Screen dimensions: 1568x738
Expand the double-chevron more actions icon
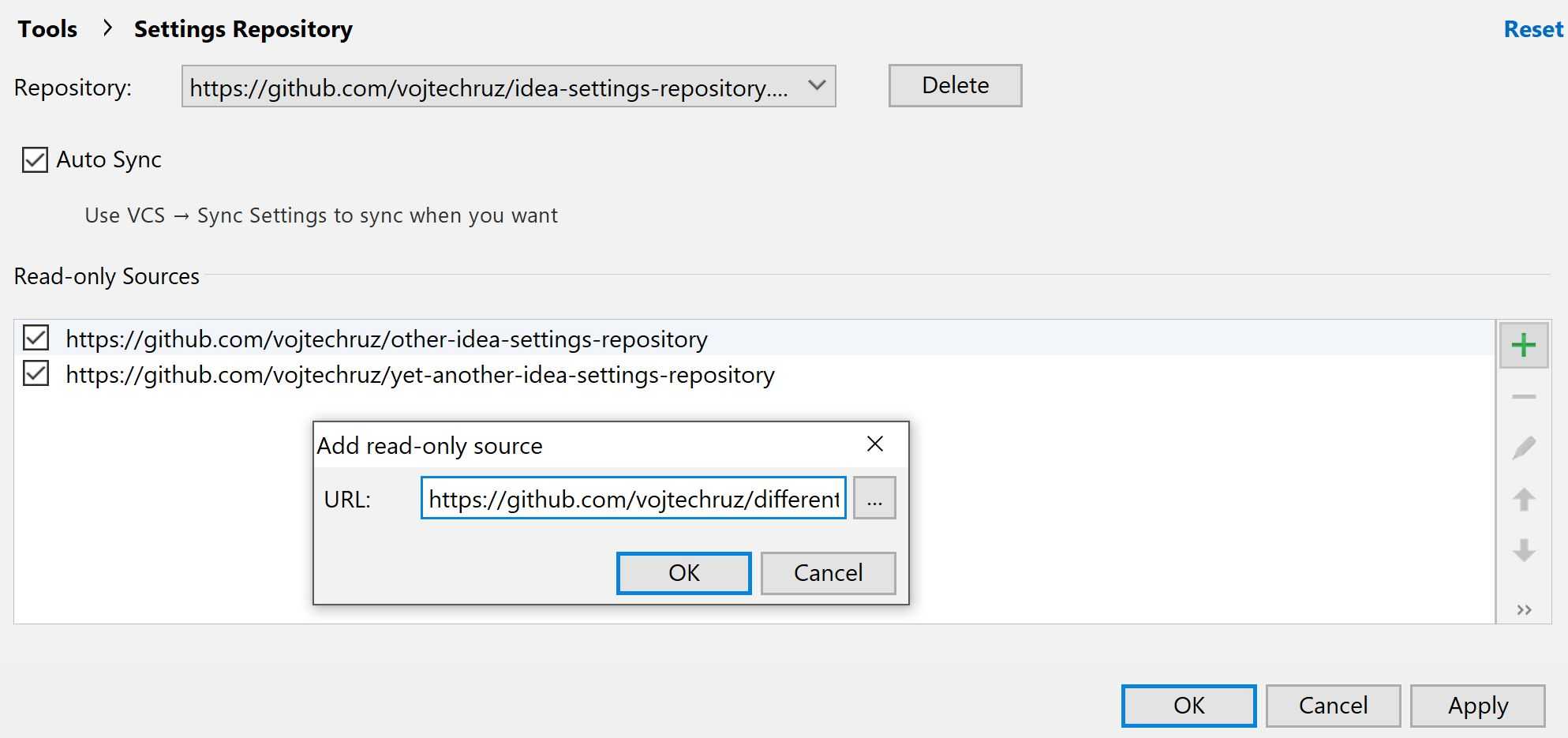click(x=1524, y=609)
